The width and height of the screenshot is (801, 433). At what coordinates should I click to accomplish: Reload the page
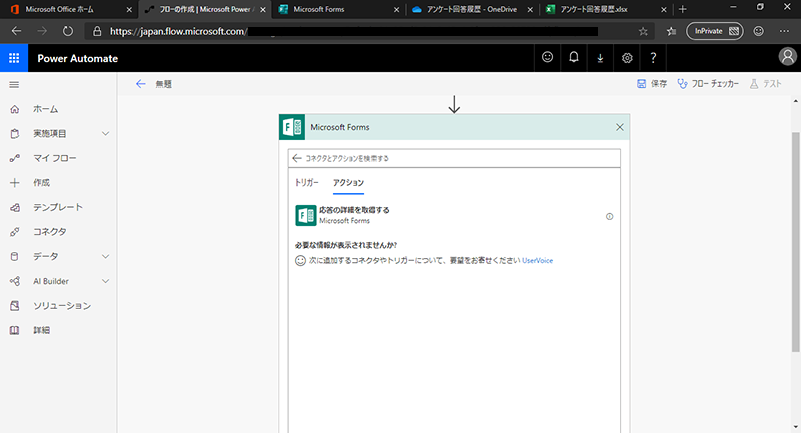pos(67,31)
